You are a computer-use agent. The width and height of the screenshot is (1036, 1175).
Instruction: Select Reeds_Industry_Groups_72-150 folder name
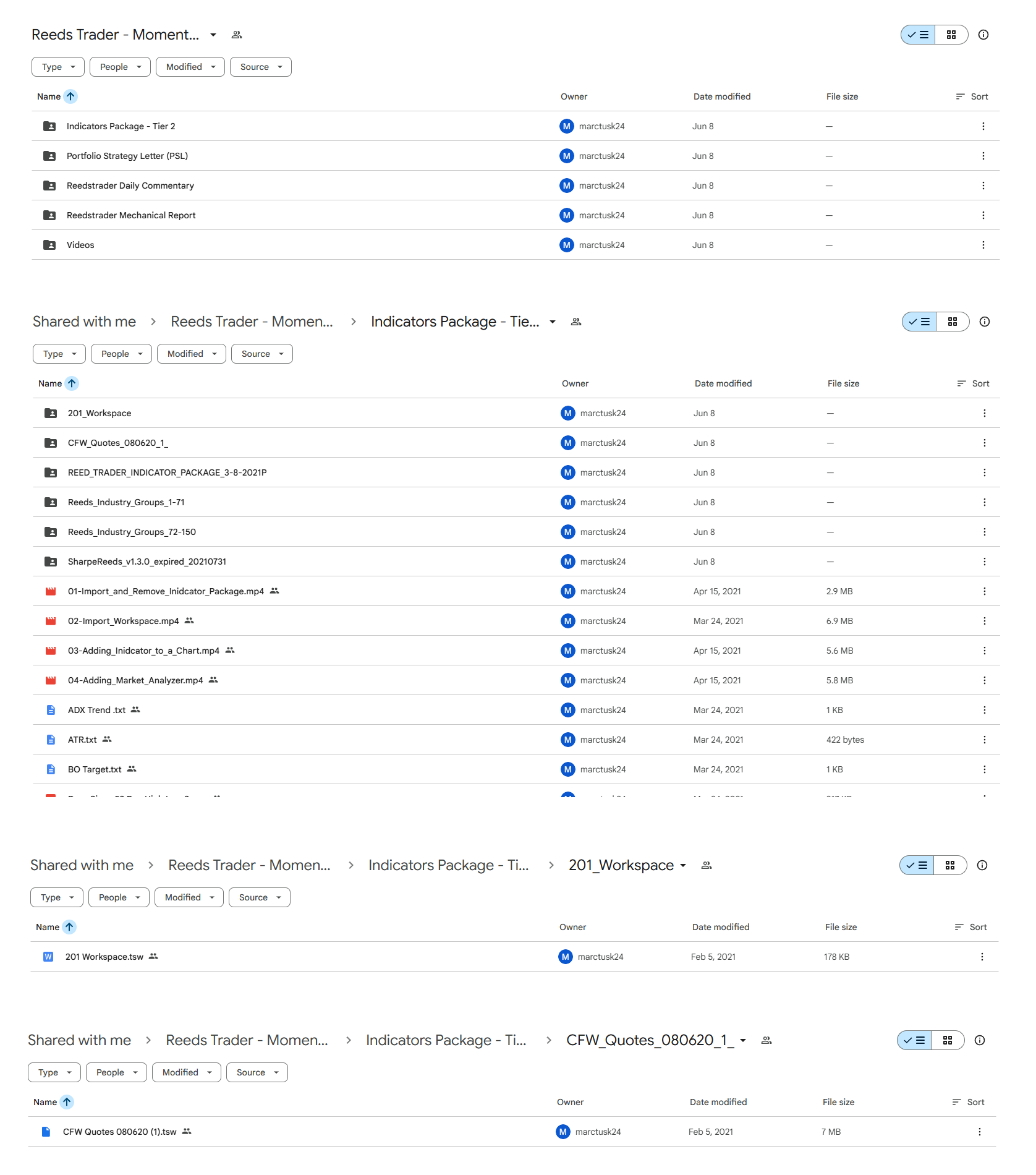[132, 532]
